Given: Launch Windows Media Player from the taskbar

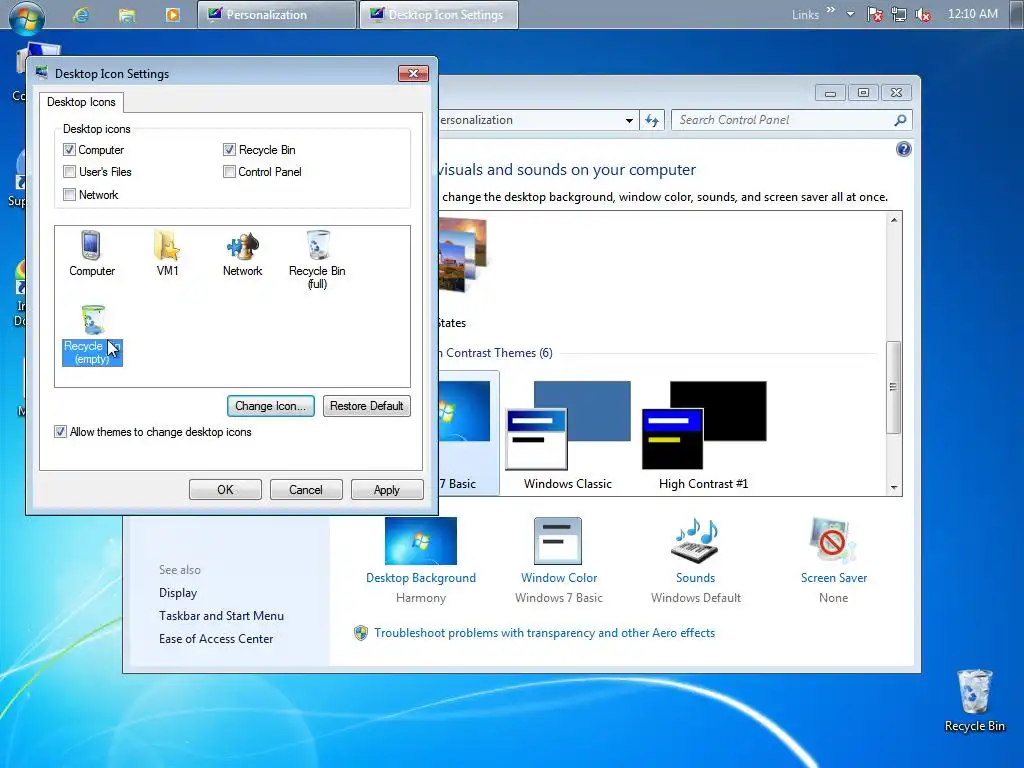Looking at the screenshot, I should [x=172, y=15].
